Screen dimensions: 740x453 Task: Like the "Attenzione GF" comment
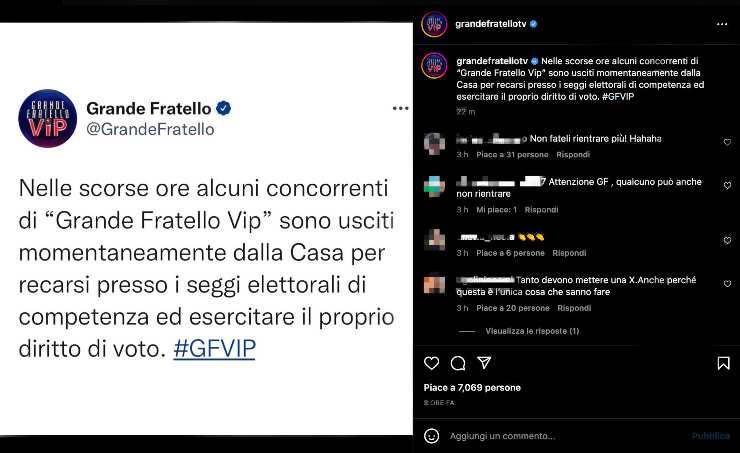[727, 185]
